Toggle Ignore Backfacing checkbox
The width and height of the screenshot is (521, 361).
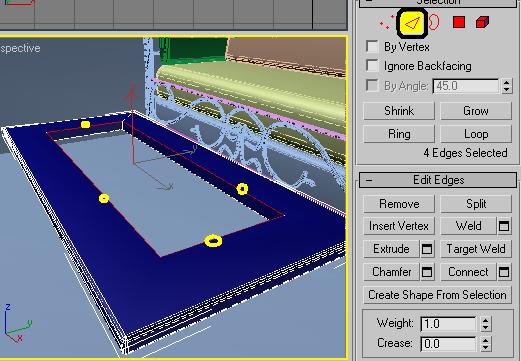(x=372, y=66)
